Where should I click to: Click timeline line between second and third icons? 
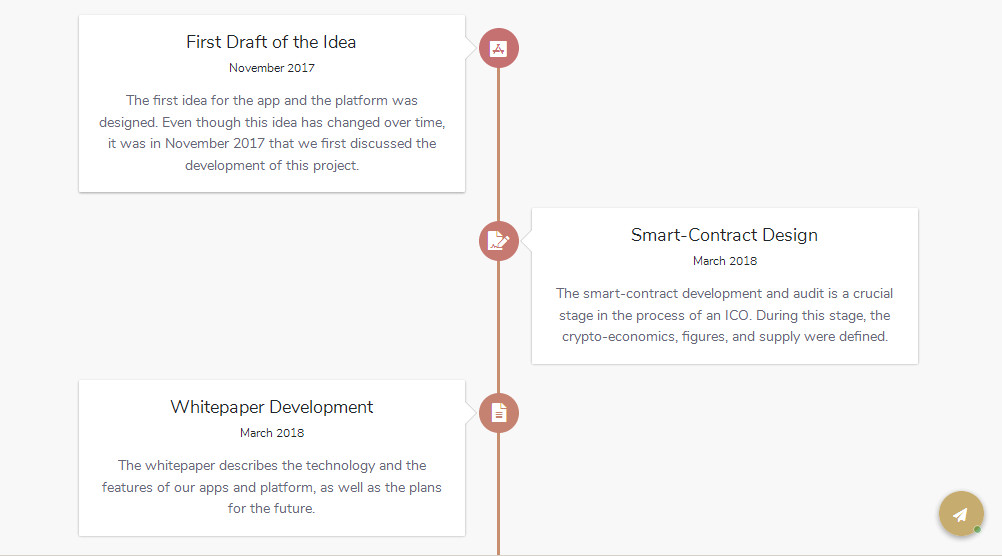[x=499, y=327]
